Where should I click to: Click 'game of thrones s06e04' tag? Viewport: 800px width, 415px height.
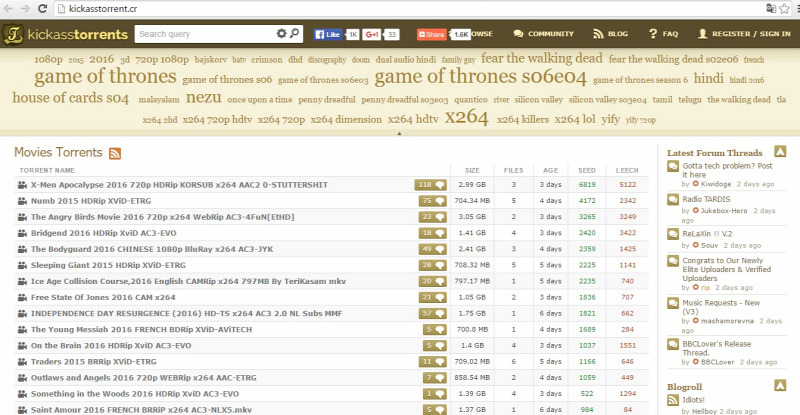pyautogui.click(x=480, y=77)
